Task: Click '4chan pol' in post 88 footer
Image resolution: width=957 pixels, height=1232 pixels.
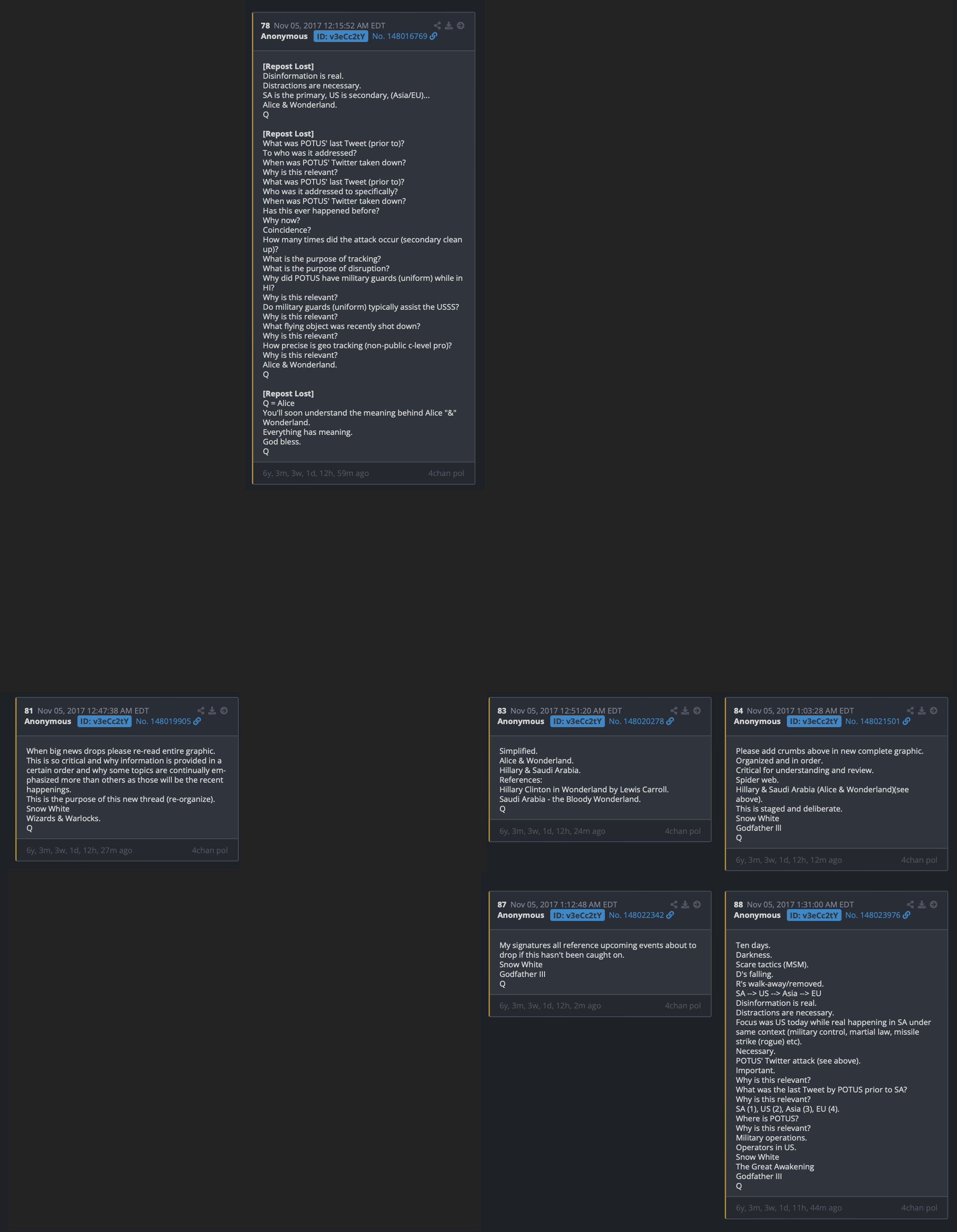Action: pos(919,1208)
